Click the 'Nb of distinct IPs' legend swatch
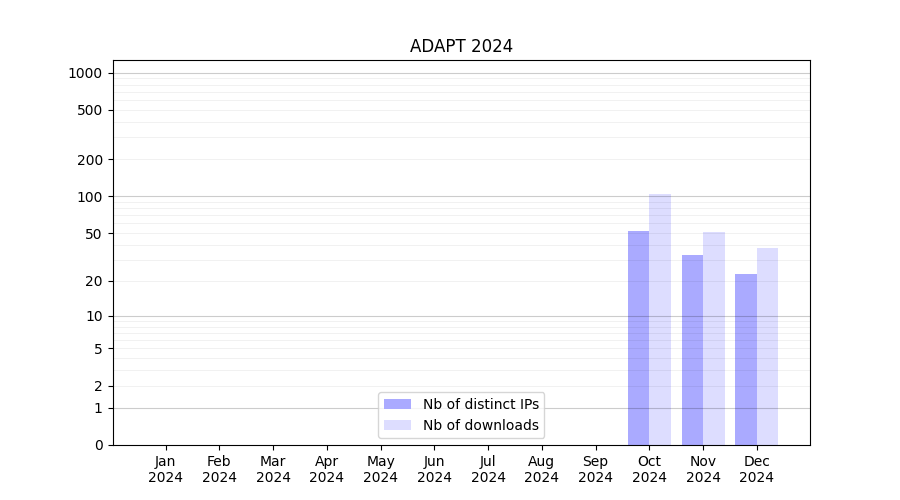The image size is (900, 500). [x=397, y=404]
